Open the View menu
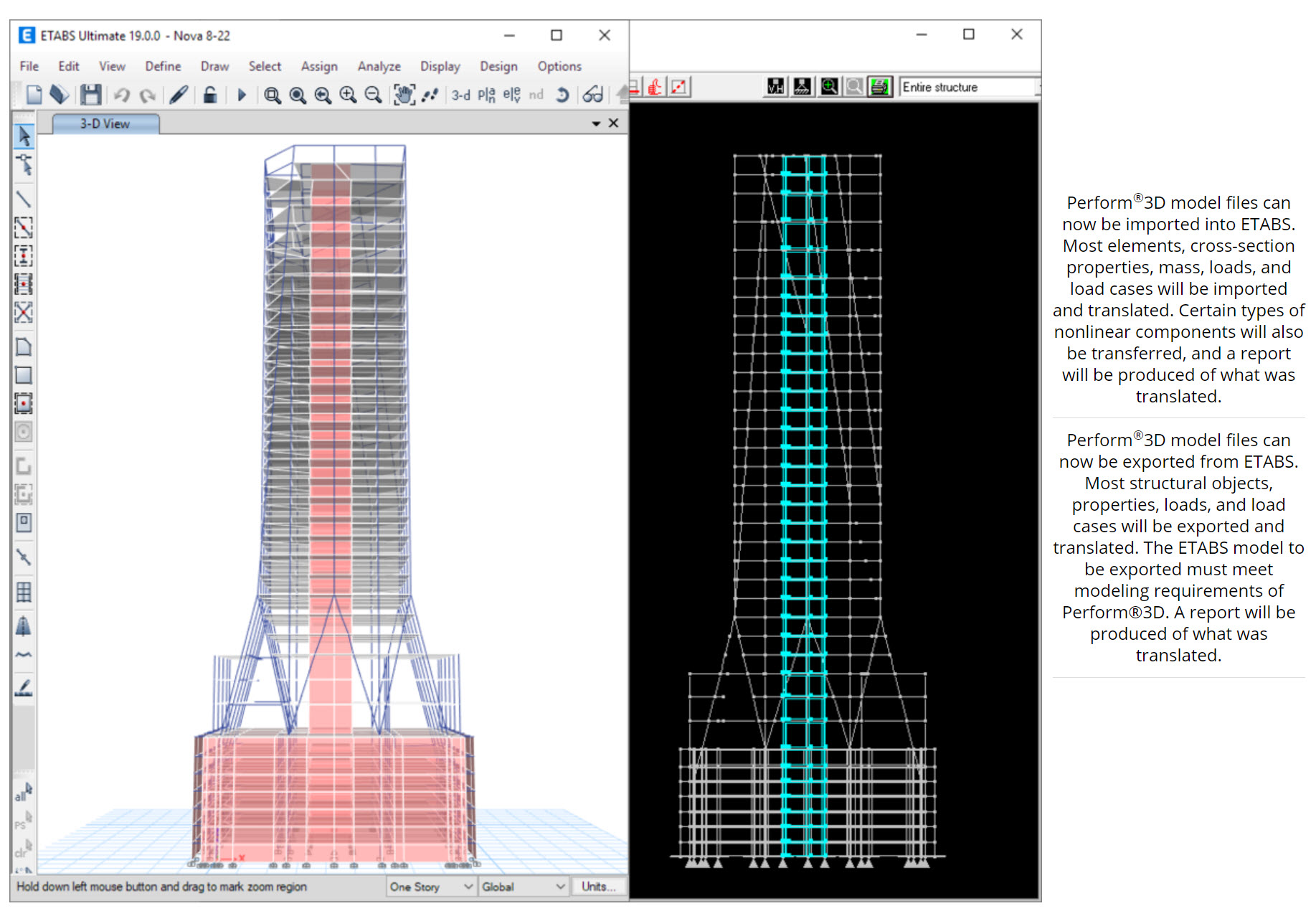 click(x=112, y=66)
